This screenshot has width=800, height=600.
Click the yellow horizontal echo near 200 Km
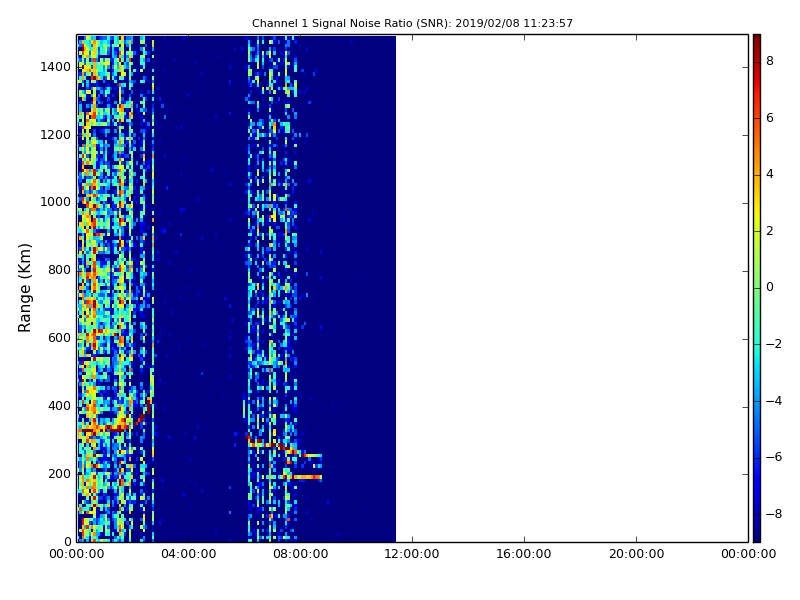click(x=306, y=478)
